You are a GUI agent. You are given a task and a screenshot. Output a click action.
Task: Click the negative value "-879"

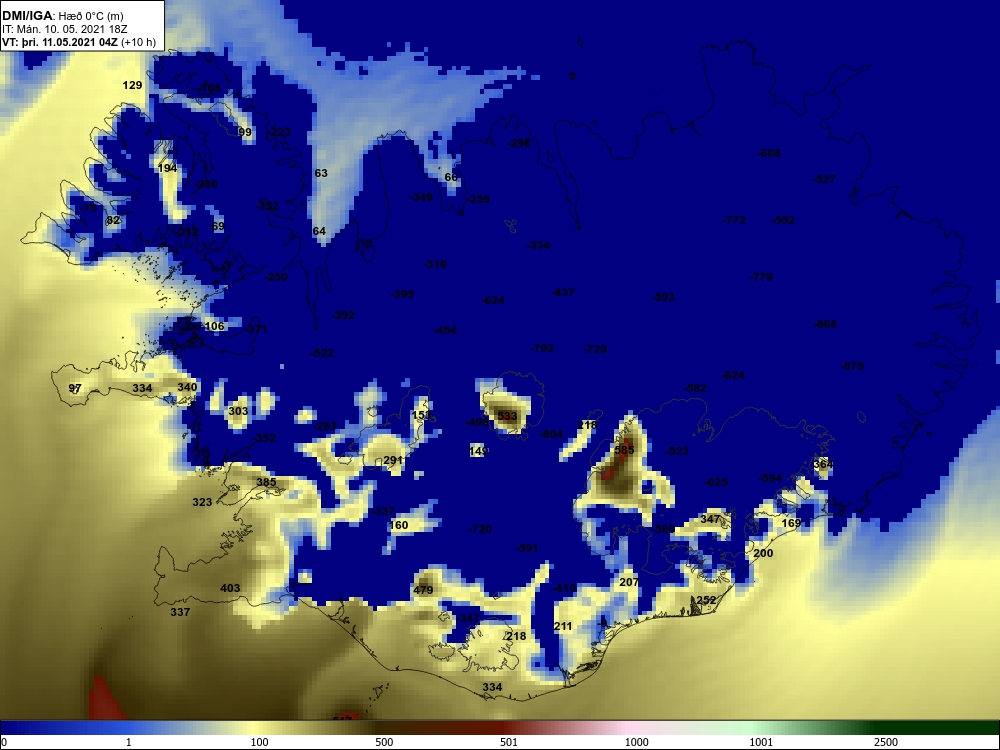click(x=852, y=367)
